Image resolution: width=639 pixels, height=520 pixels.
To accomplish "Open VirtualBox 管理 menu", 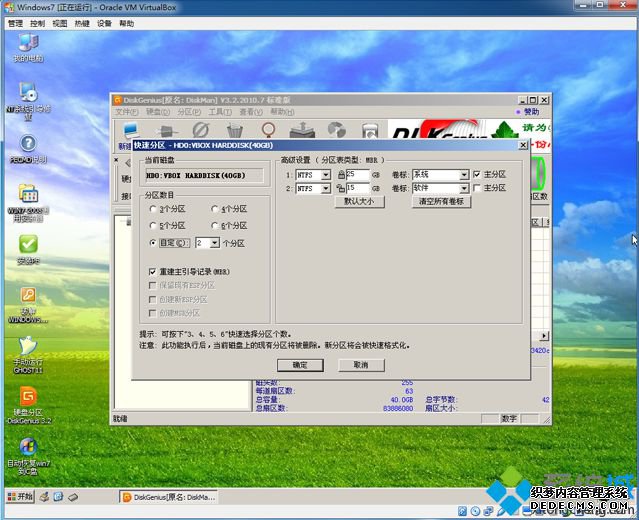I will 15,24.
